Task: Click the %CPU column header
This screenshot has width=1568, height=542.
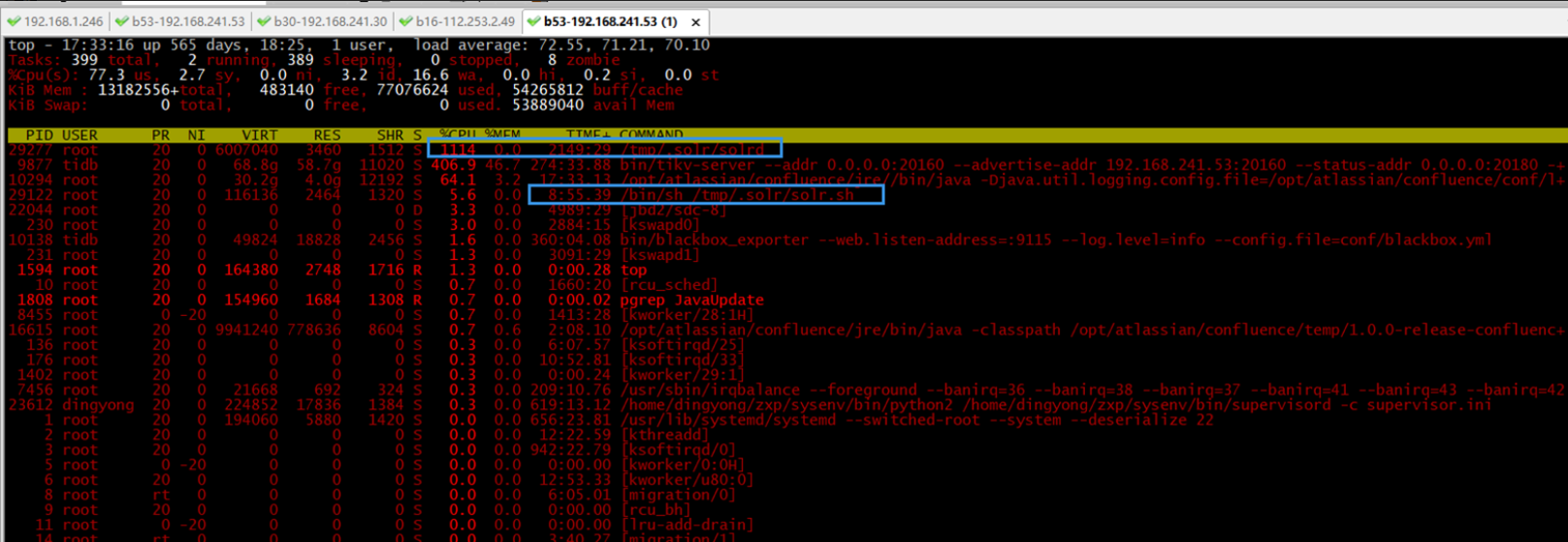Action: click(457, 135)
